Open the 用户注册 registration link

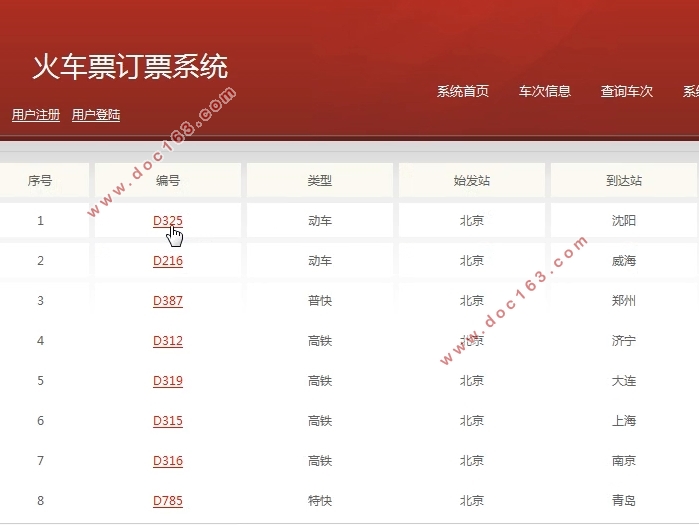click(36, 115)
